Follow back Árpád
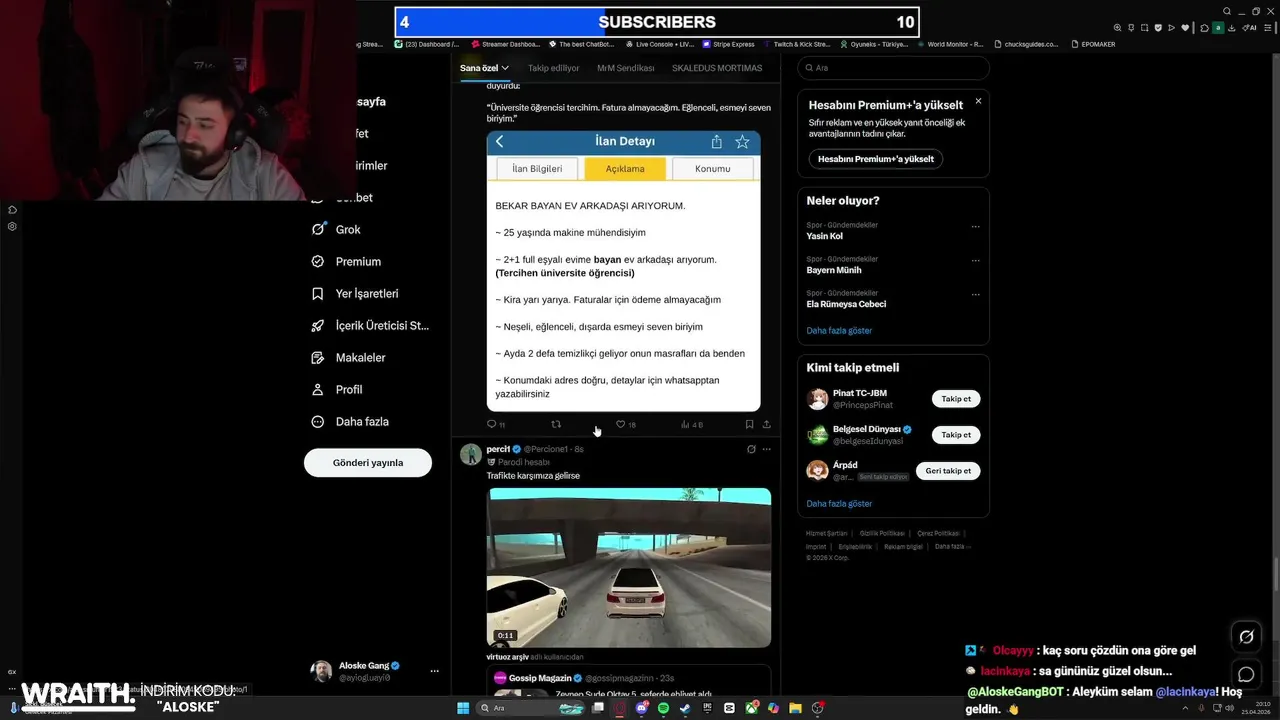1280x720 pixels. pyautogui.click(x=948, y=471)
